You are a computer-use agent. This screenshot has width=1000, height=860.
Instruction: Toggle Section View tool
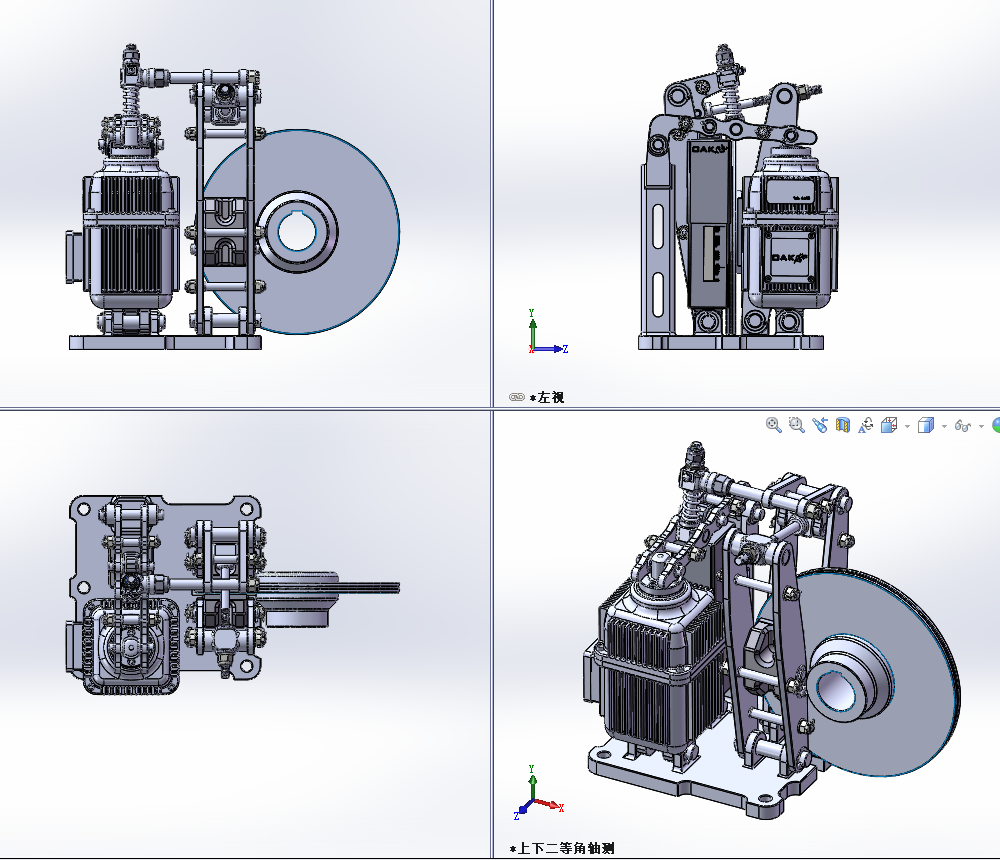843,425
